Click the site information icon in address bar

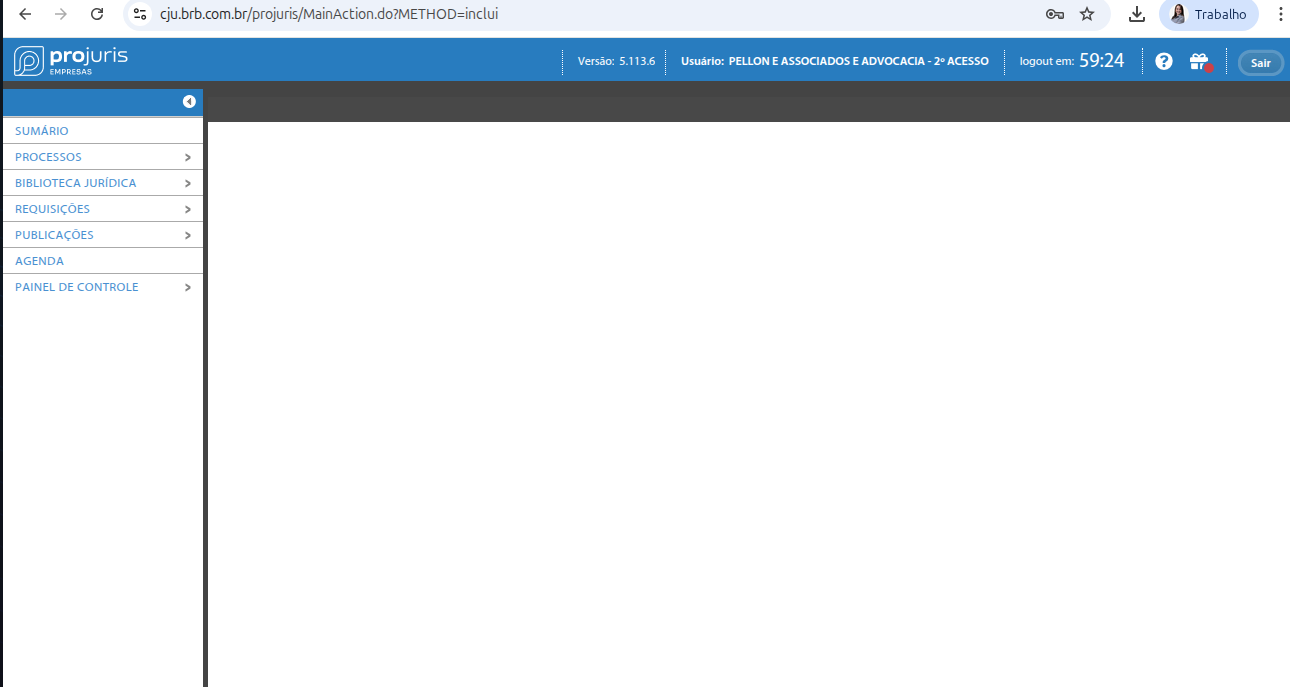click(140, 14)
